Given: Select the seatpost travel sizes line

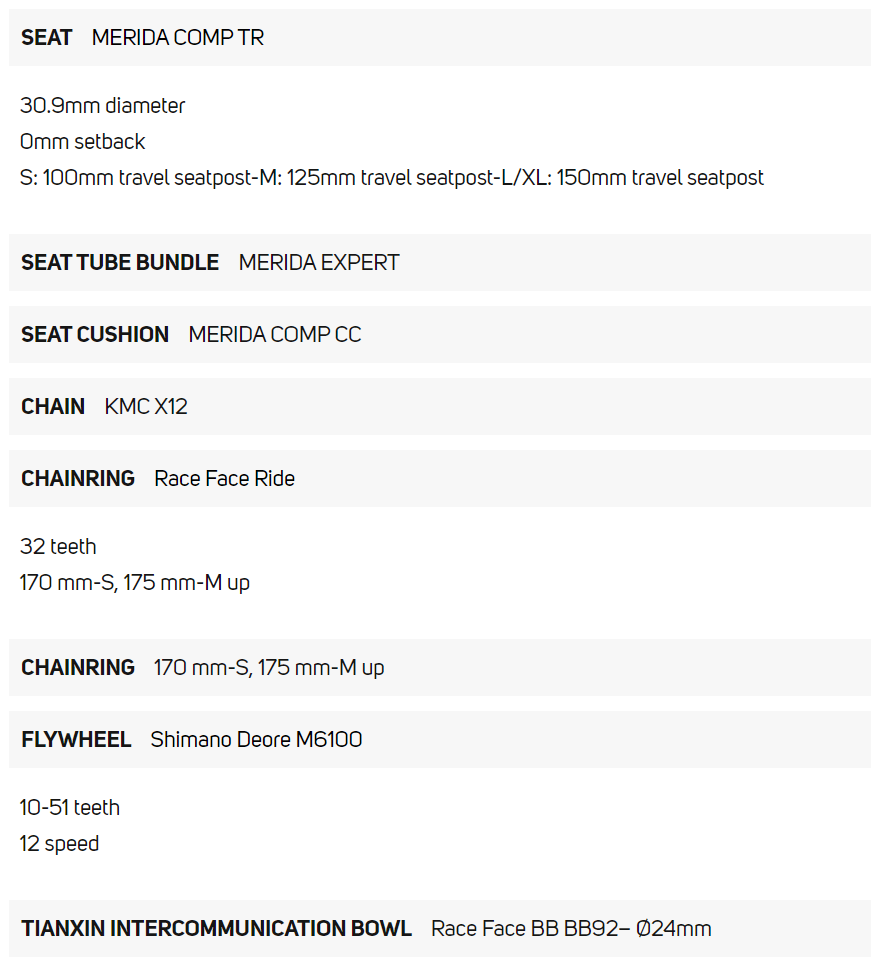Looking at the screenshot, I should pos(391,177).
